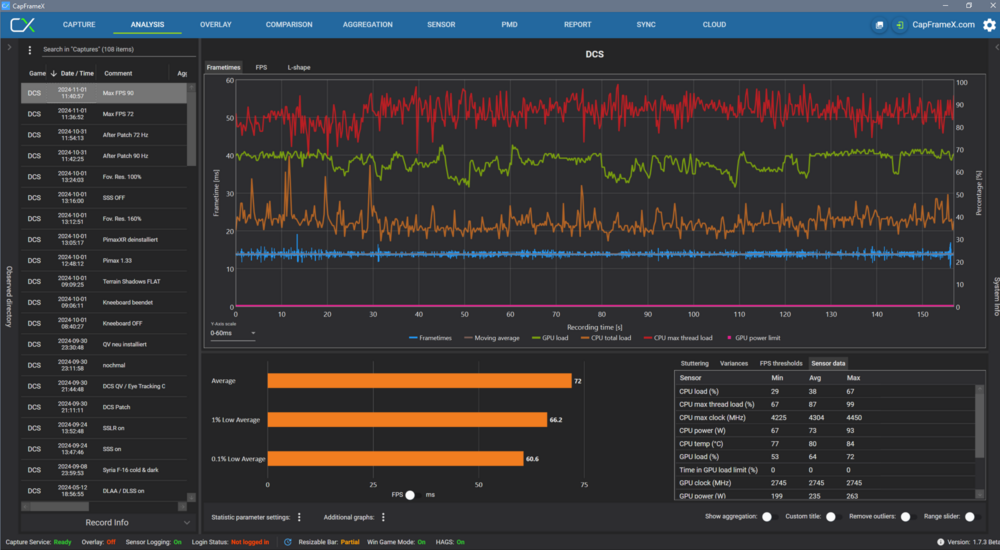Expand the Record Info panel
1000x550 pixels.
point(187,522)
